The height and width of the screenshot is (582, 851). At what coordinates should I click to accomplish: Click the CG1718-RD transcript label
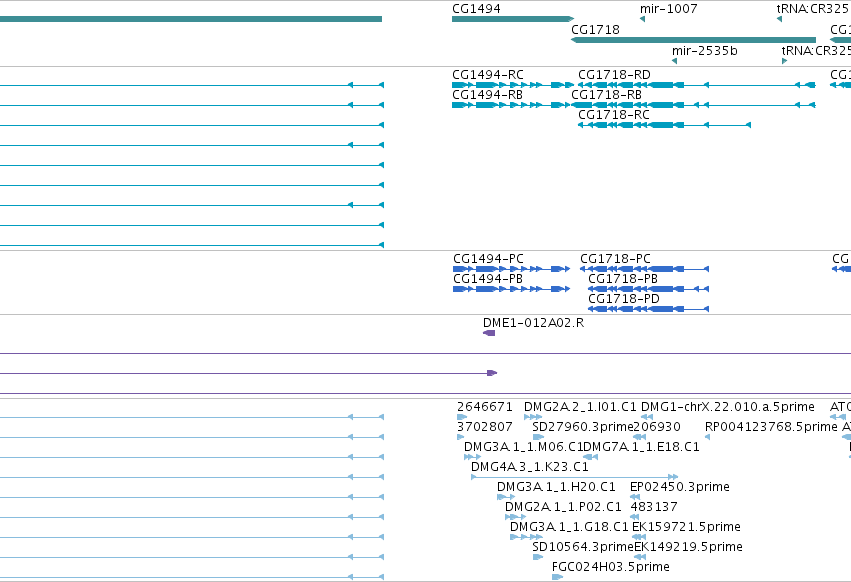[614, 74]
